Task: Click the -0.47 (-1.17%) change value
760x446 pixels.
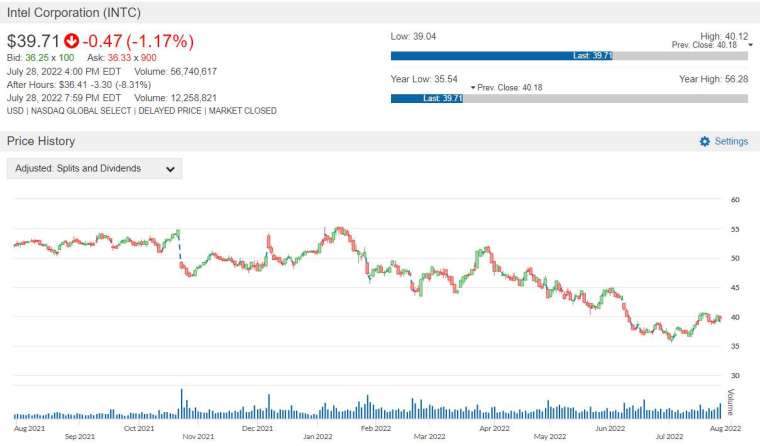Action: click(x=138, y=41)
